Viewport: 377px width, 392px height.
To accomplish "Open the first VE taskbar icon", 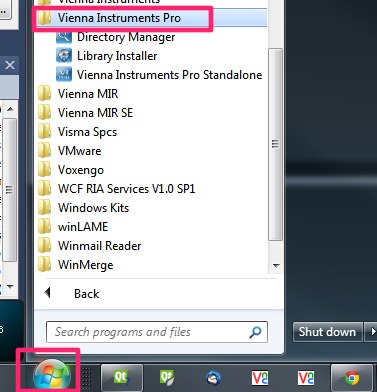I will pos(260,378).
